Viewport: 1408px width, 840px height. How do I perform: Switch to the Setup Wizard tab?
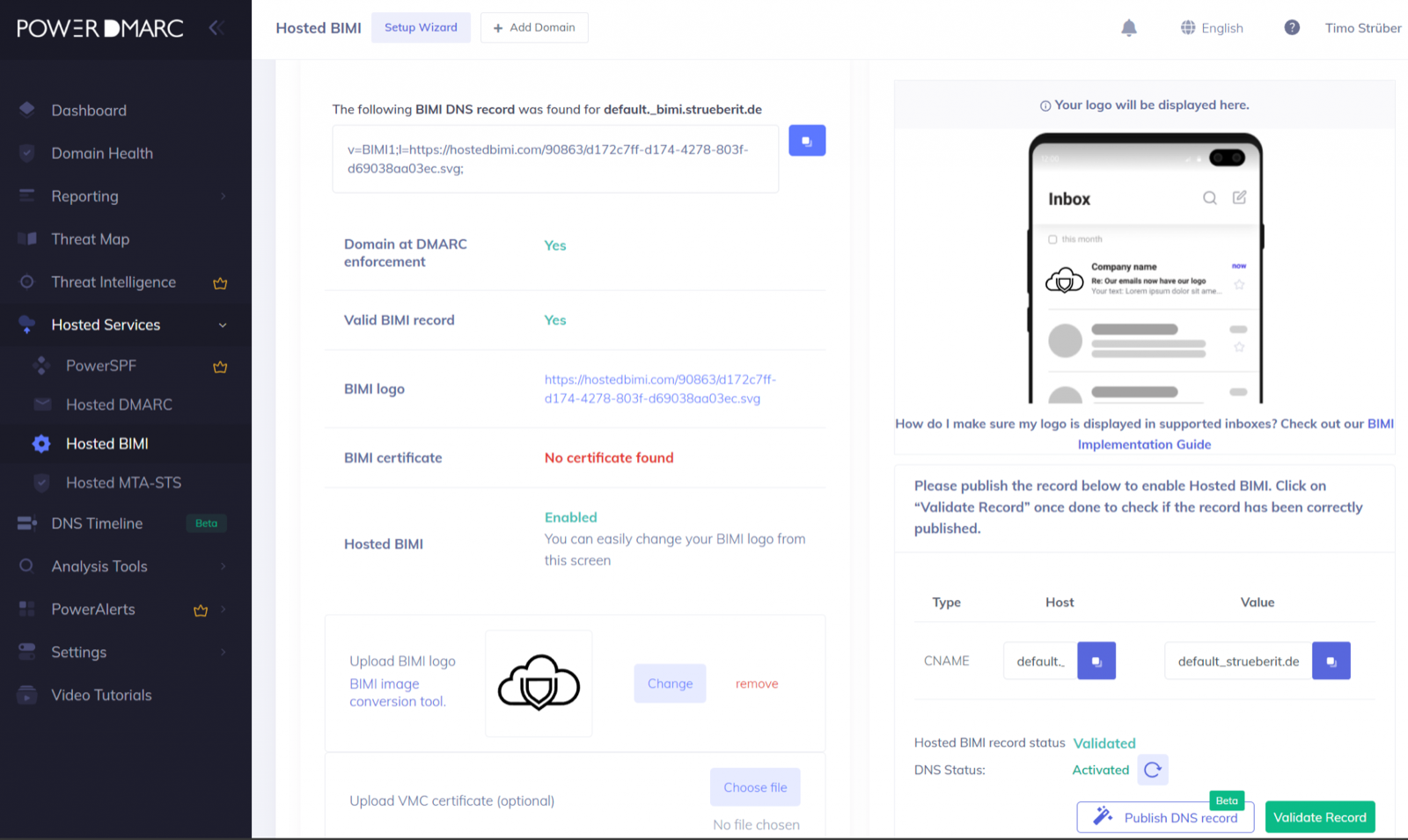pos(421,28)
